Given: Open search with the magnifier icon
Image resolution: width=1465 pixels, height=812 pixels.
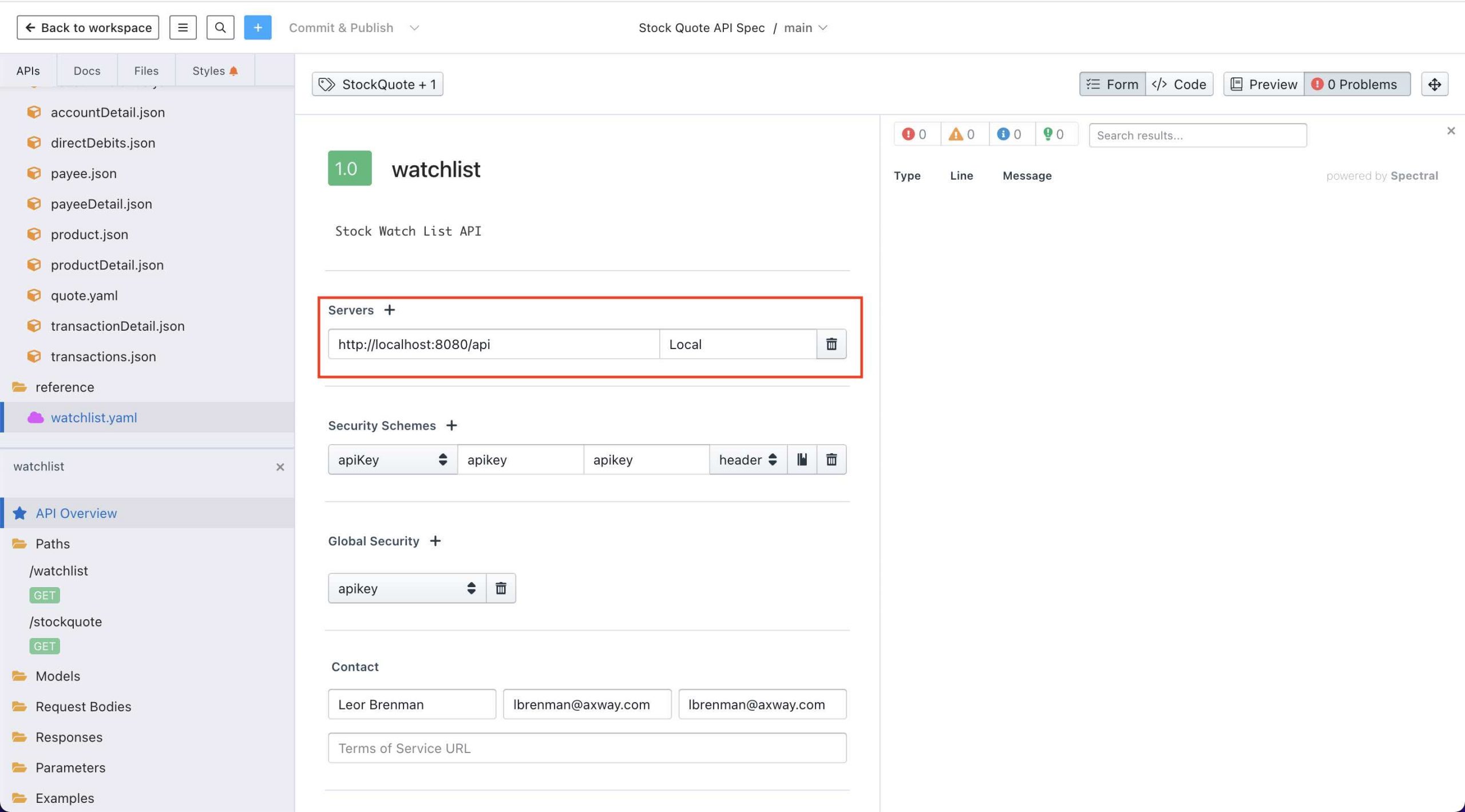Looking at the screenshot, I should (220, 27).
